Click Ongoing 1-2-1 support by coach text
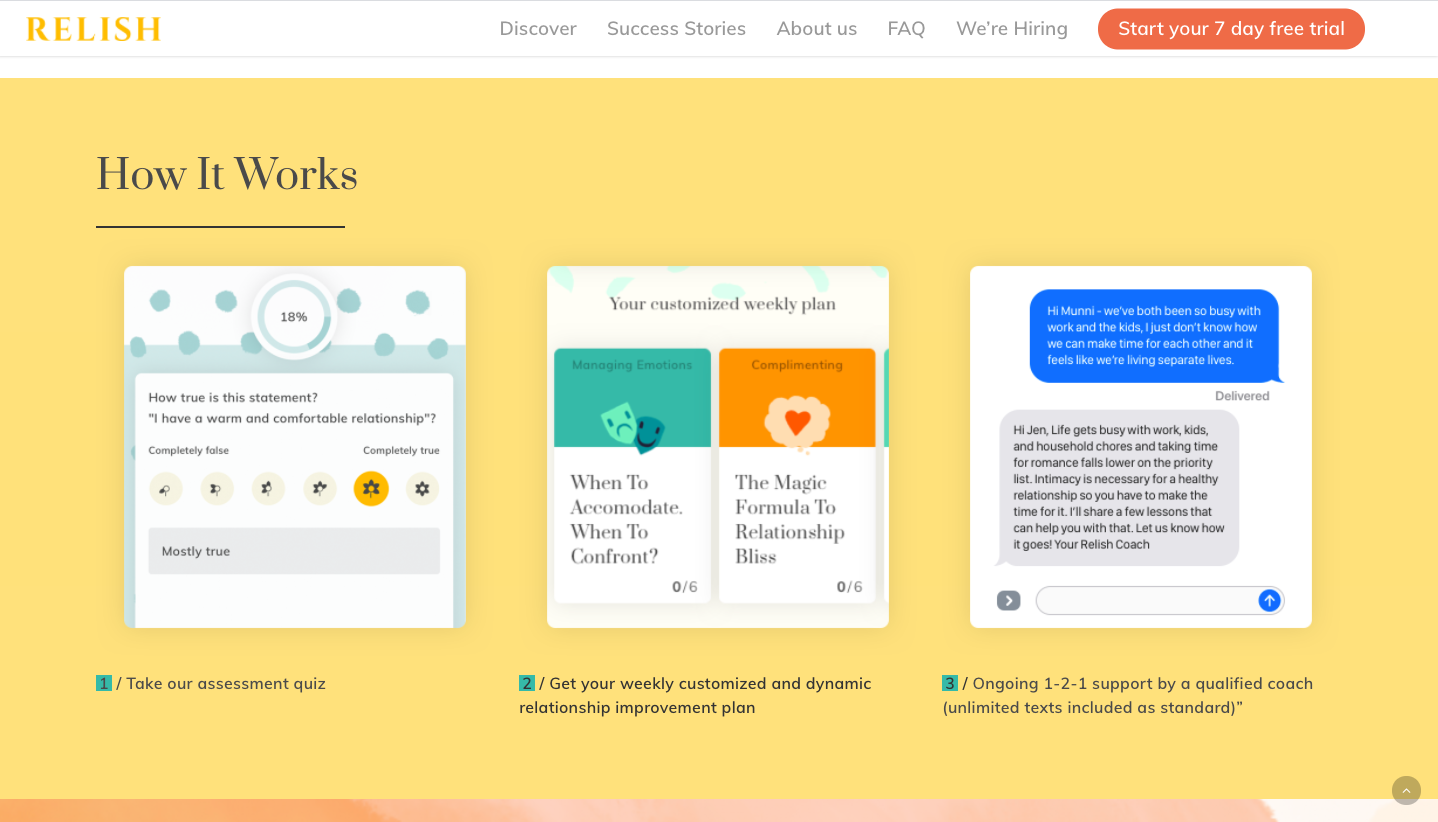 click(1128, 695)
